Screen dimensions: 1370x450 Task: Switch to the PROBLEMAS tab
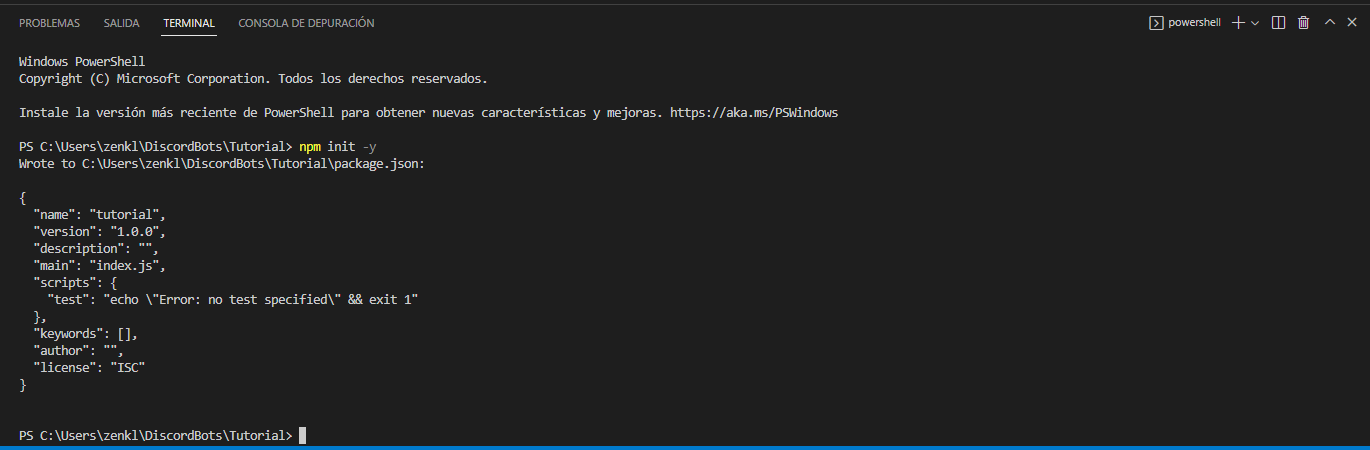tap(50, 22)
